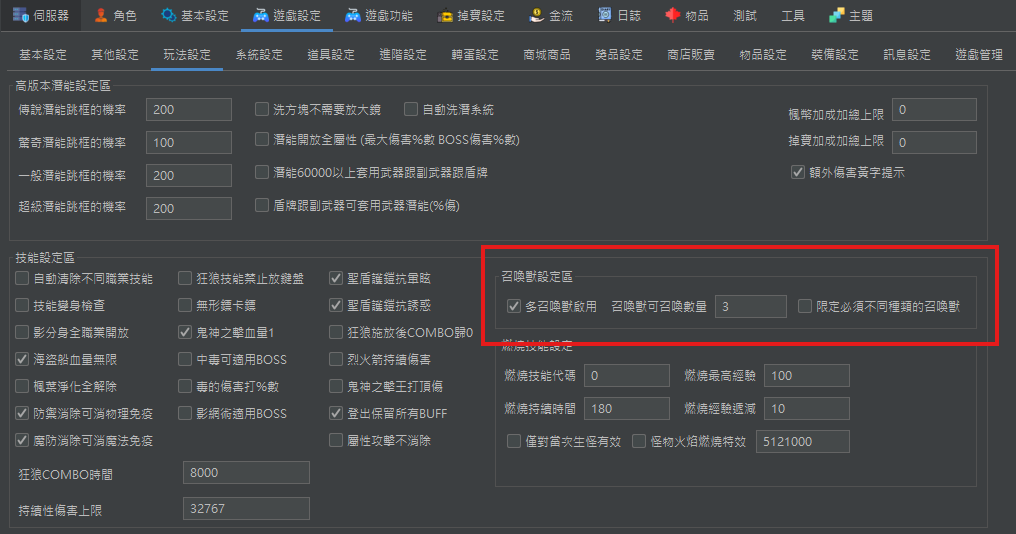Click the gear icon beside 基本設定
The width and height of the screenshot is (1016, 534).
pyautogui.click(x=168, y=15)
